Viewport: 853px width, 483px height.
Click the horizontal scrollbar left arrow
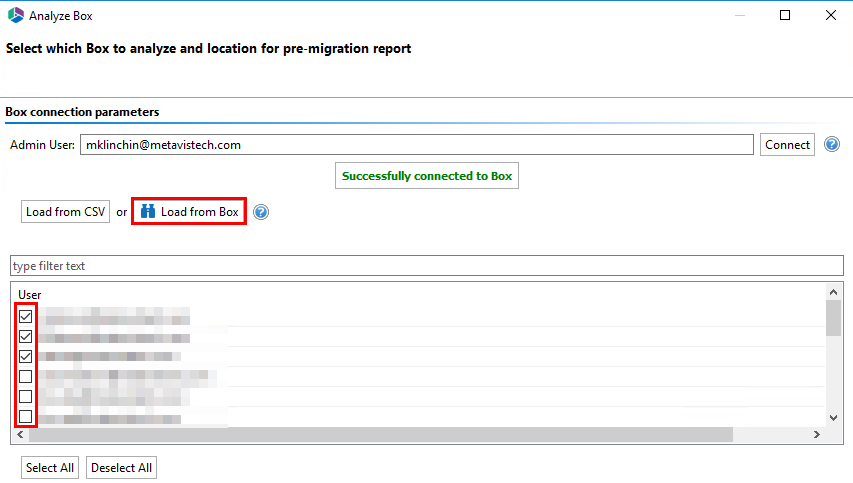[x=20, y=435]
